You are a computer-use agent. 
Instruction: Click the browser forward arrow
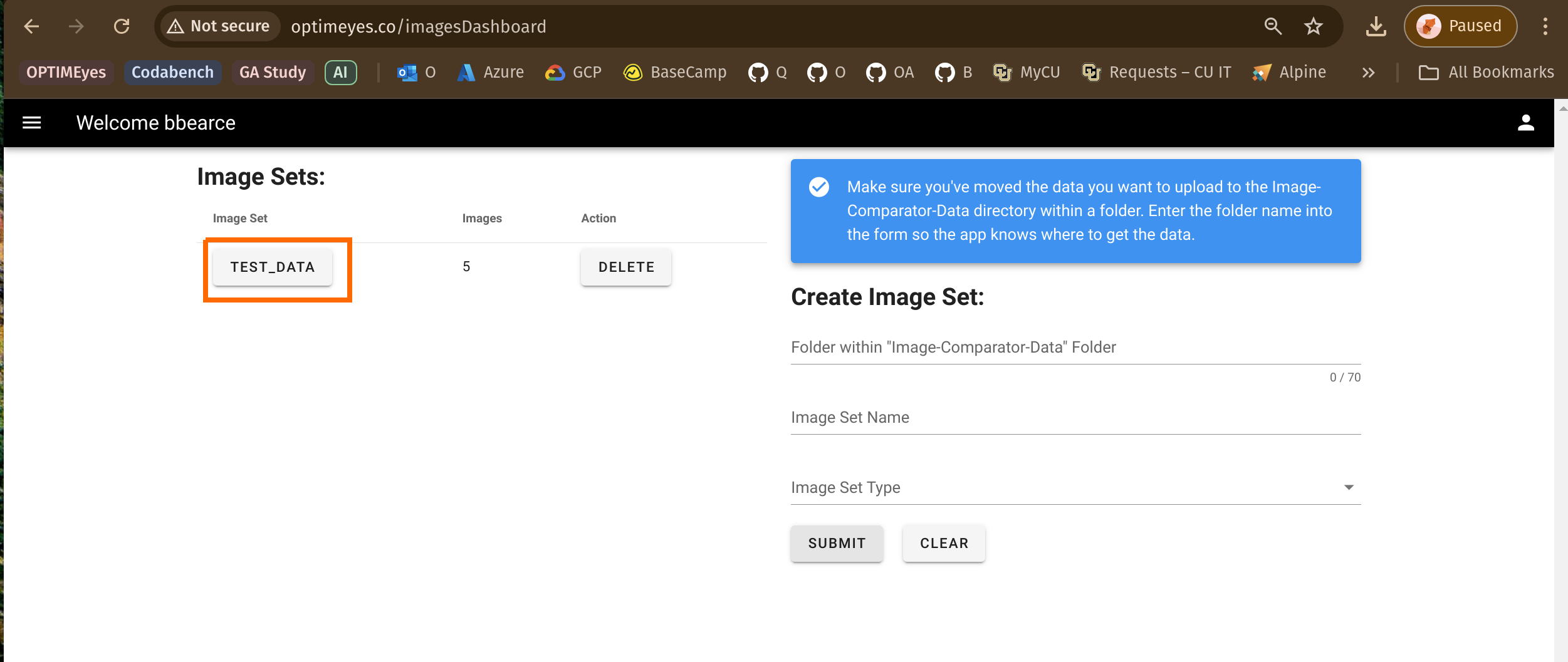[76, 26]
